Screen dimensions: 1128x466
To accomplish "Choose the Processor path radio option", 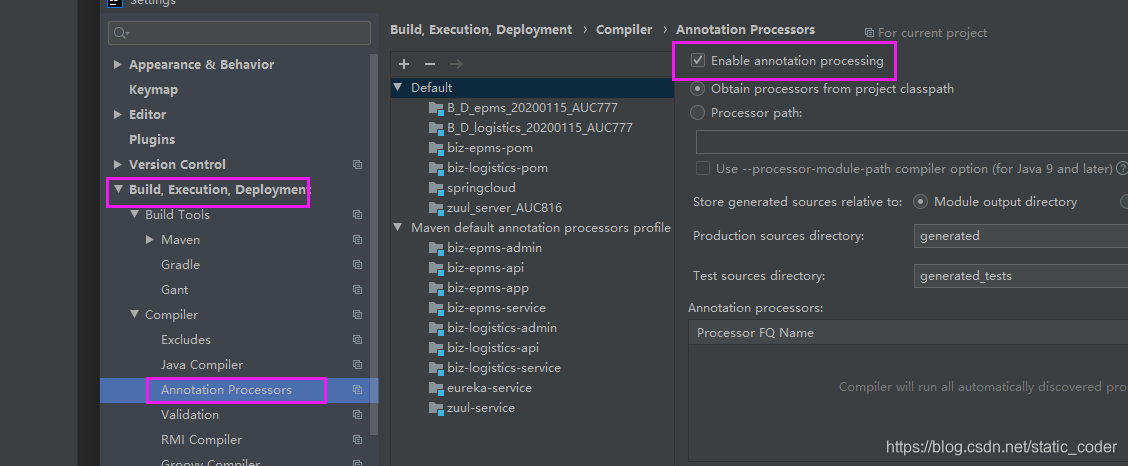I will tap(698, 113).
